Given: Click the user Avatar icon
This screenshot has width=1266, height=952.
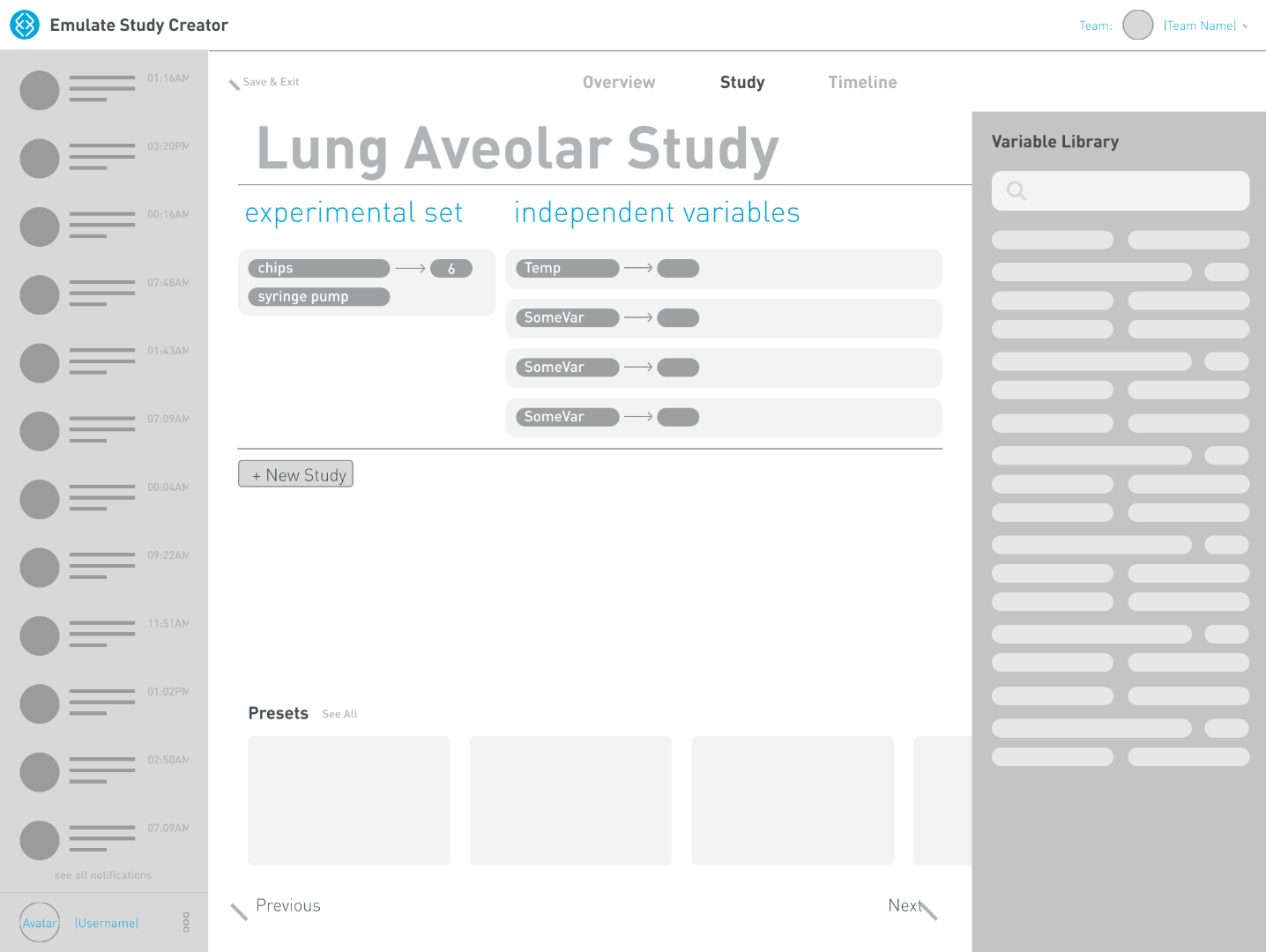Looking at the screenshot, I should point(40,922).
